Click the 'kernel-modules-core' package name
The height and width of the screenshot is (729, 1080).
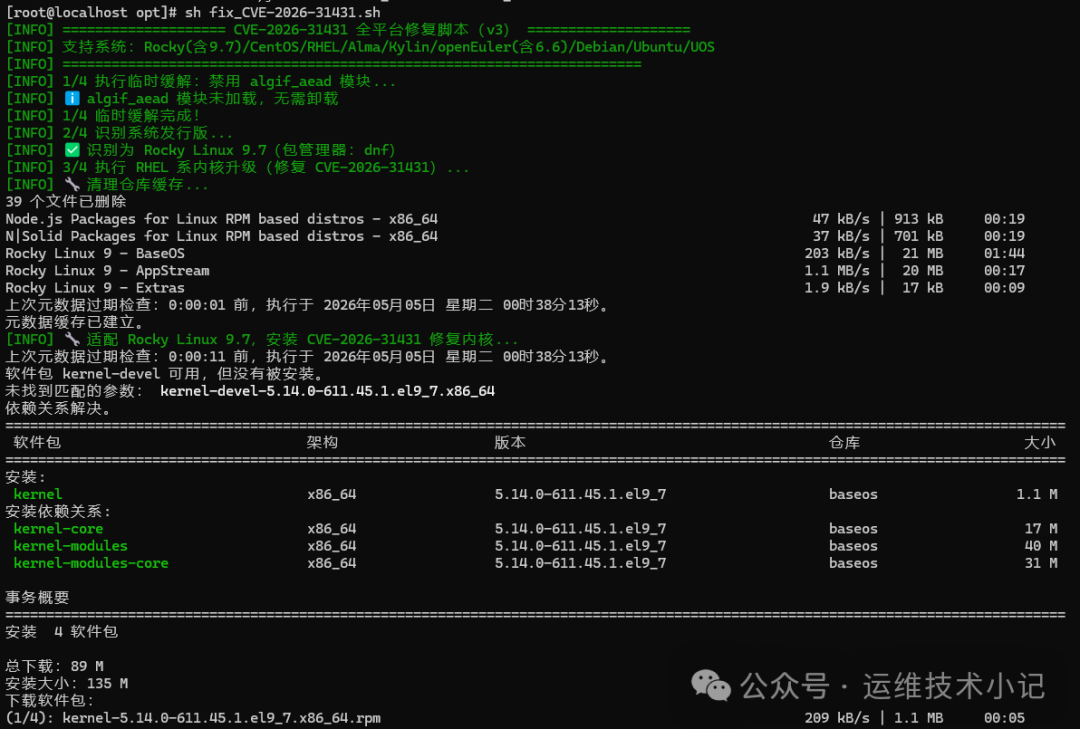pos(91,563)
